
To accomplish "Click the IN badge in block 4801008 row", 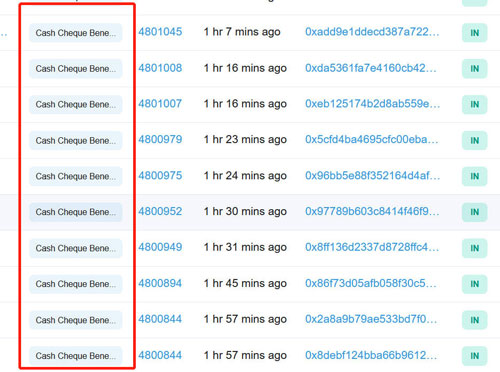I will (475, 69).
